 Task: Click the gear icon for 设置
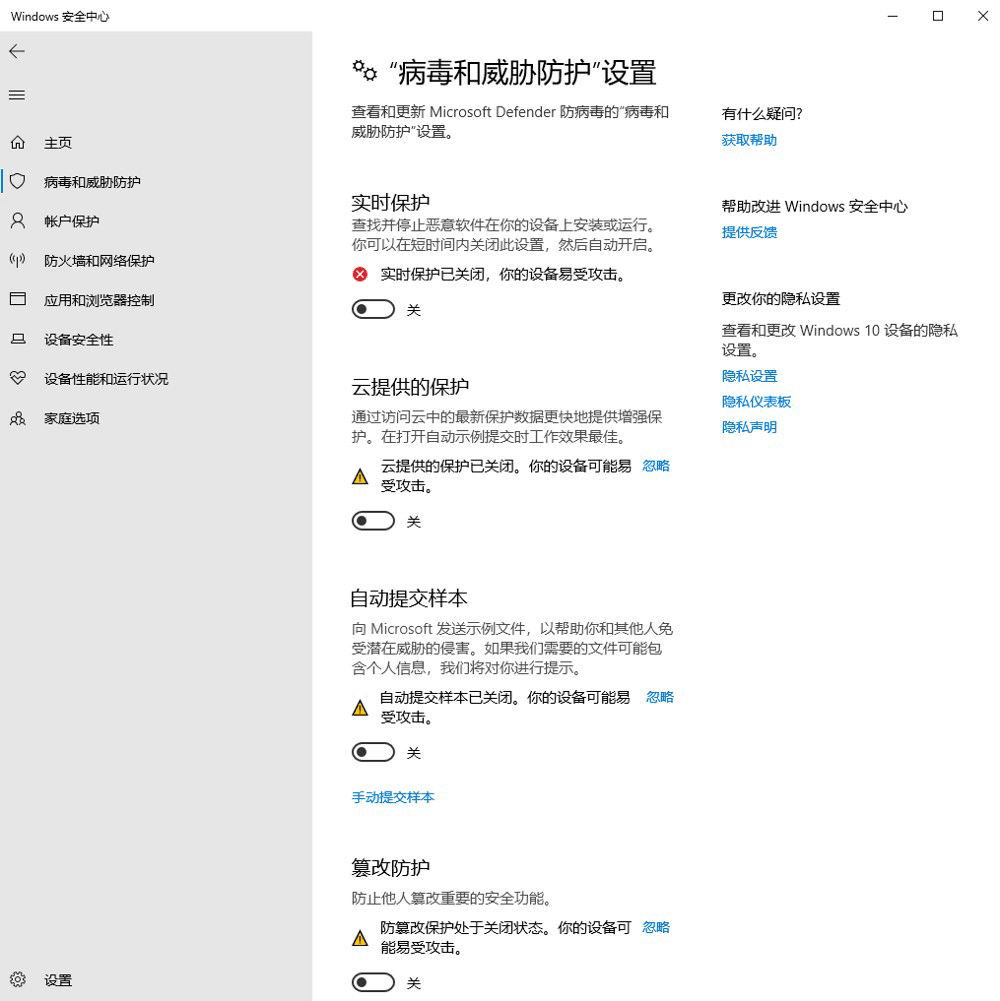[18, 979]
